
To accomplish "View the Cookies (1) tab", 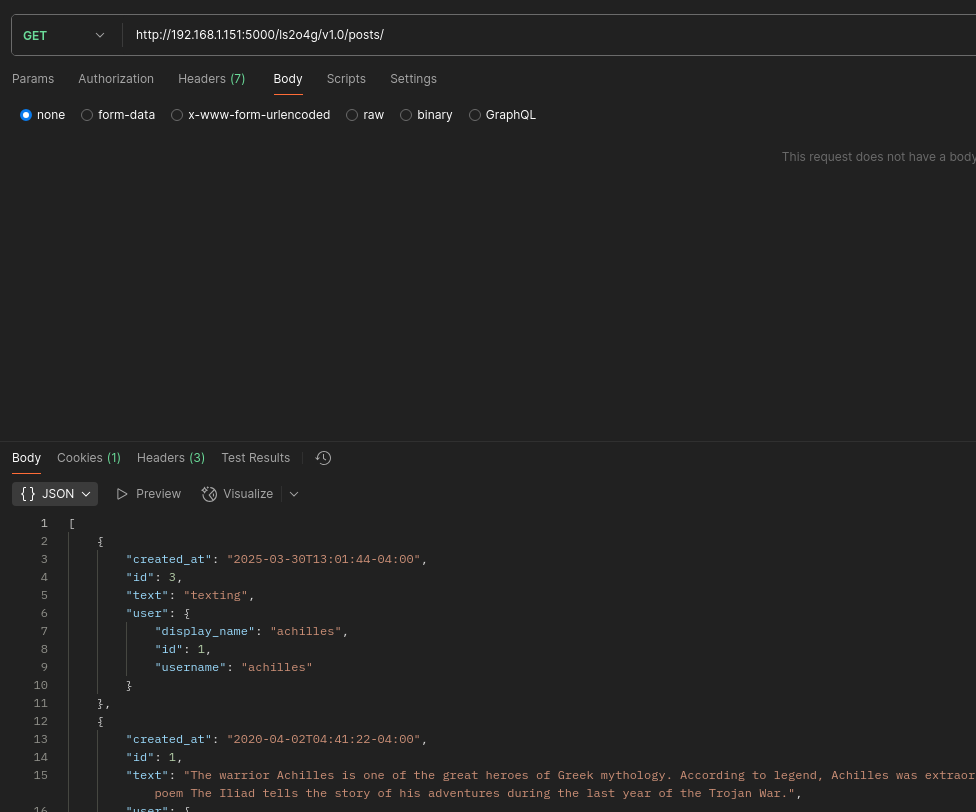I will pyautogui.click(x=89, y=458).
